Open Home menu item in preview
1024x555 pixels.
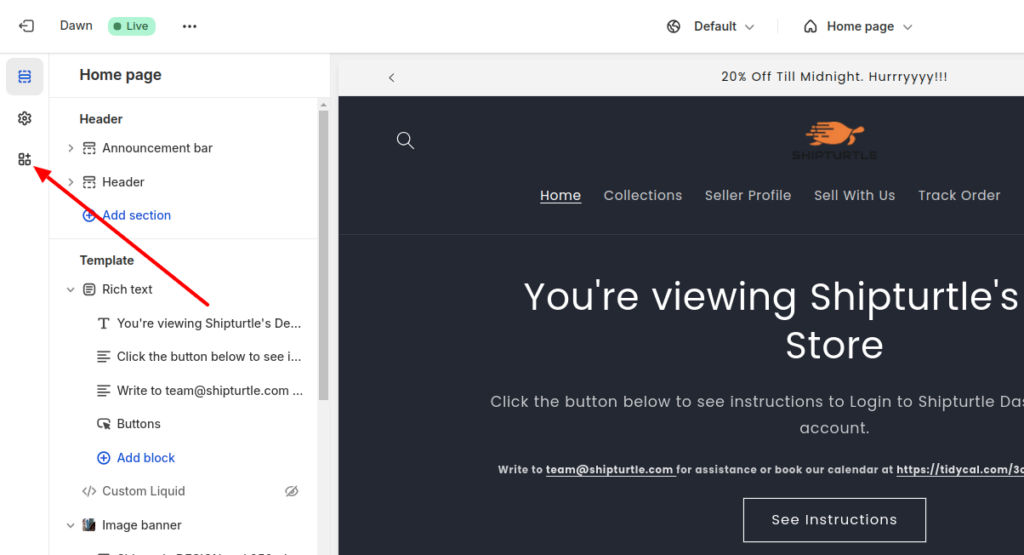coord(560,195)
